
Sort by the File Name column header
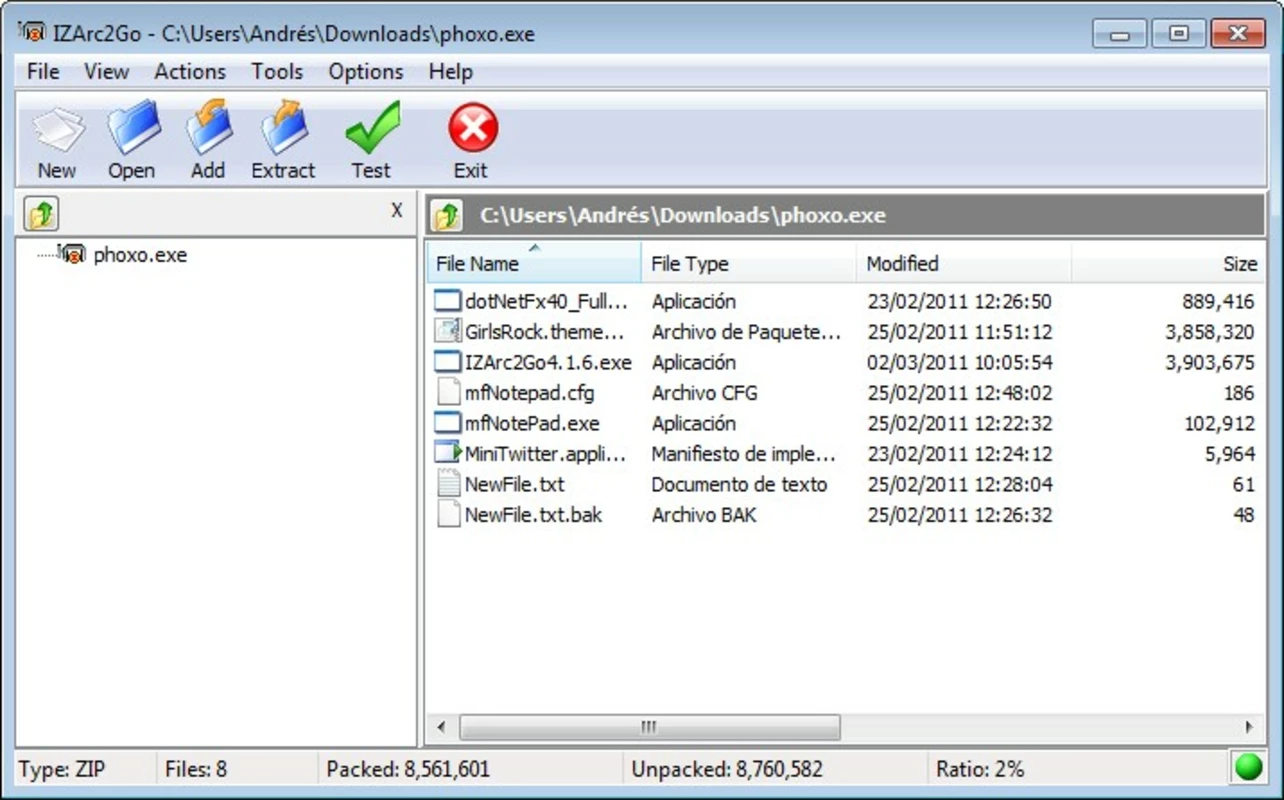pyautogui.click(x=534, y=263)
